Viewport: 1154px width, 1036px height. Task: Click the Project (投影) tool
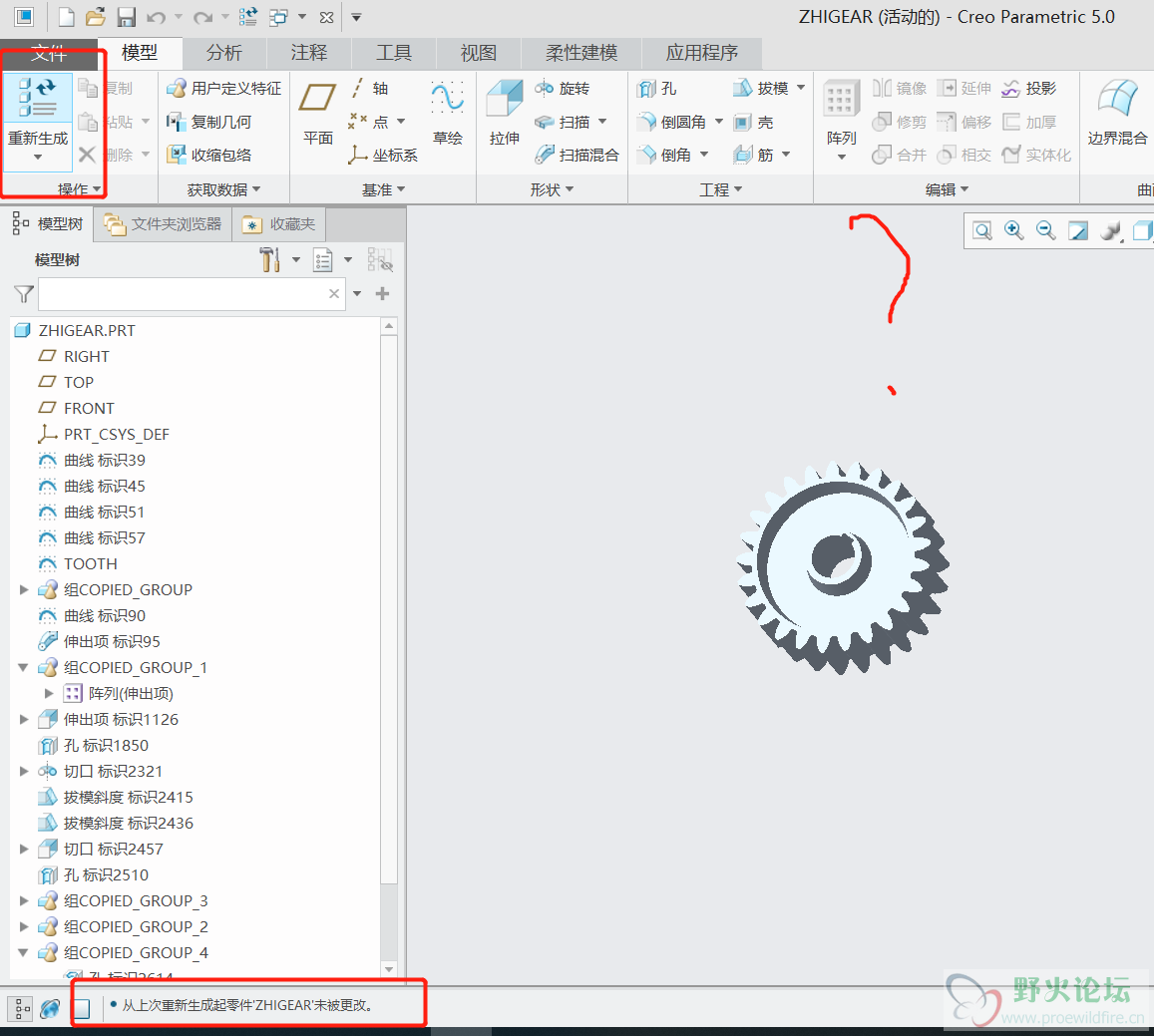1029,89
